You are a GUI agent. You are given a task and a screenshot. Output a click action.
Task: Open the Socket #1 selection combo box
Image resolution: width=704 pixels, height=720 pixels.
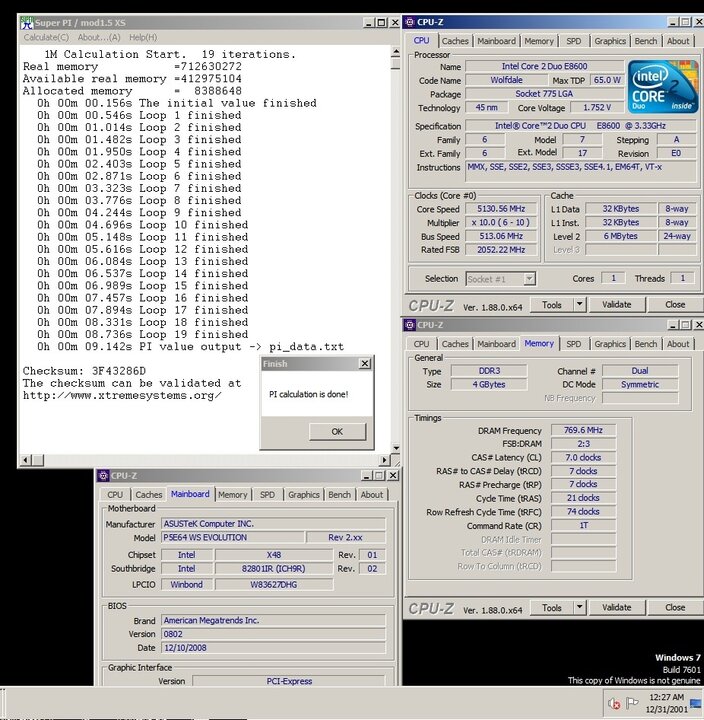501,279
